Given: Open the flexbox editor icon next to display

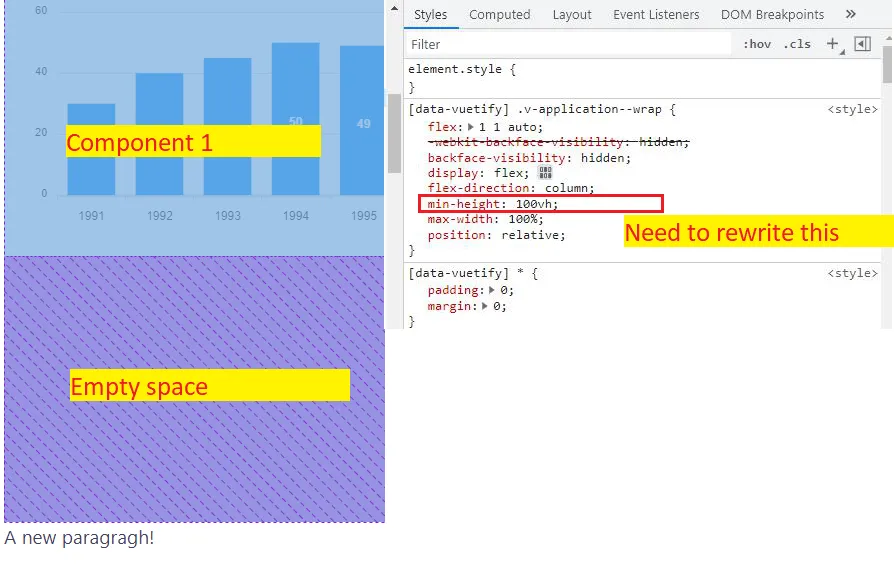Looking at the screenshot, I should 546,173.
